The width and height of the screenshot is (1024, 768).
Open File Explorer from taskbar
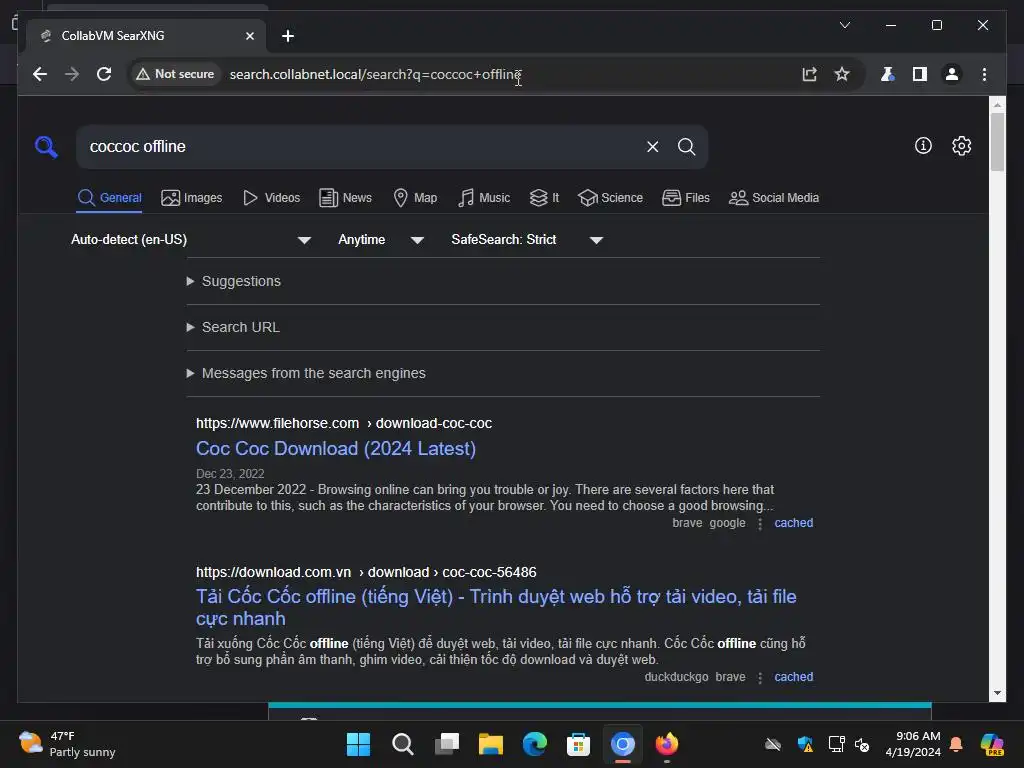[490, 744]
